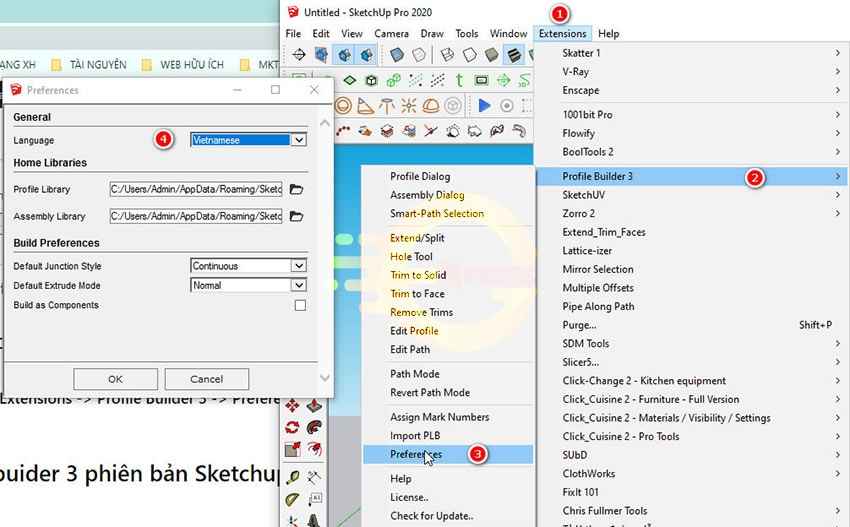The height and width of the screenshot is (527, 850).
Task: Click the blue play triangle icon
Action: click(x=484, y=106)
